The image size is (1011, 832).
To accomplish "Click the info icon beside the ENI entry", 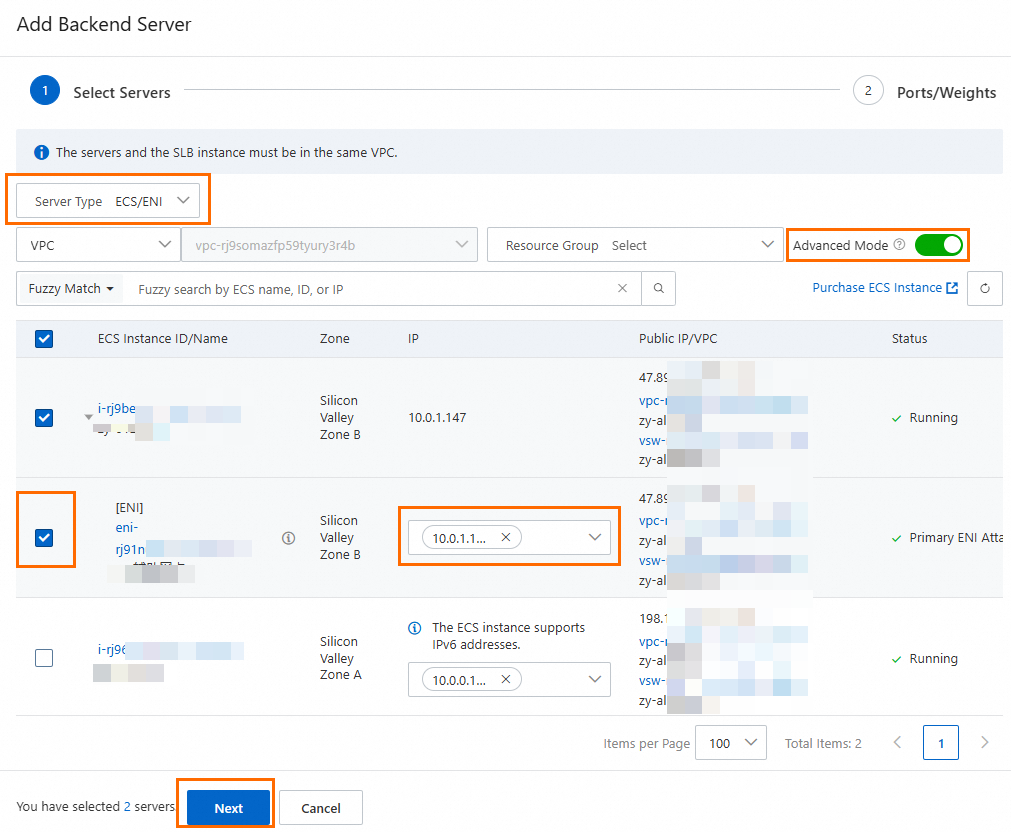I will tap(288, 538).
